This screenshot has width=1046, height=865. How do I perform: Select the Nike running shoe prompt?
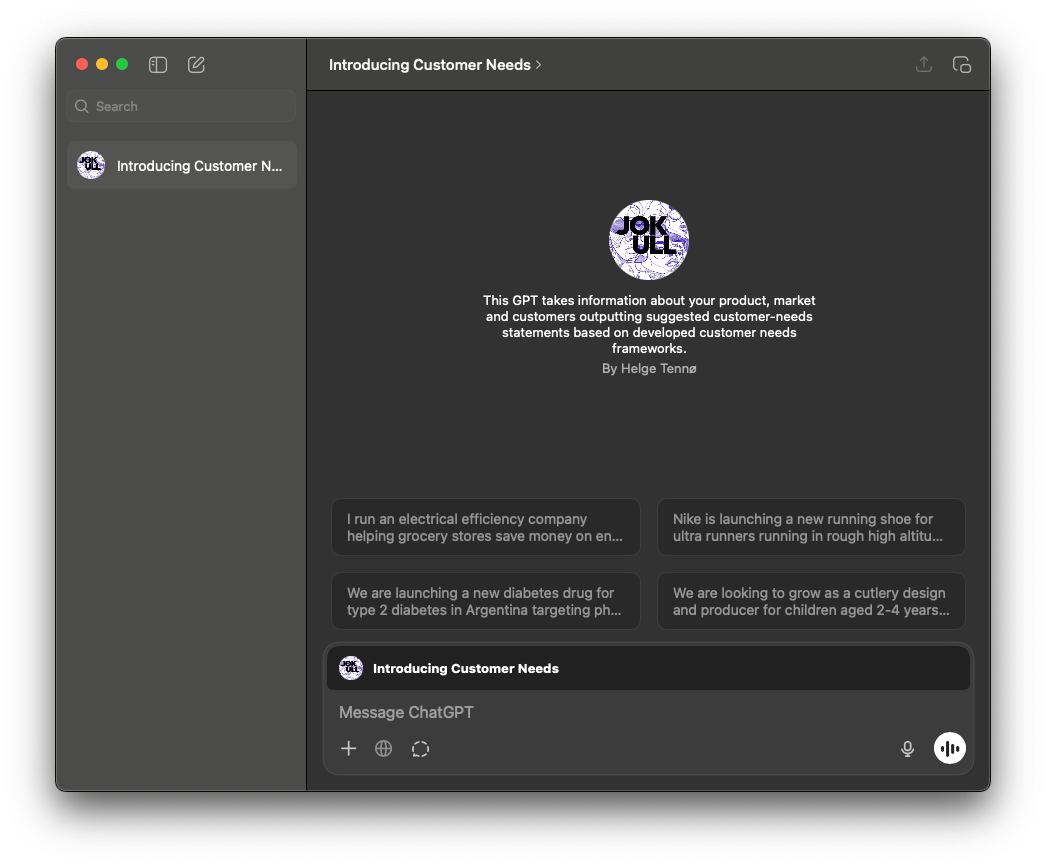pyautogui.click(x=811, y=527)
